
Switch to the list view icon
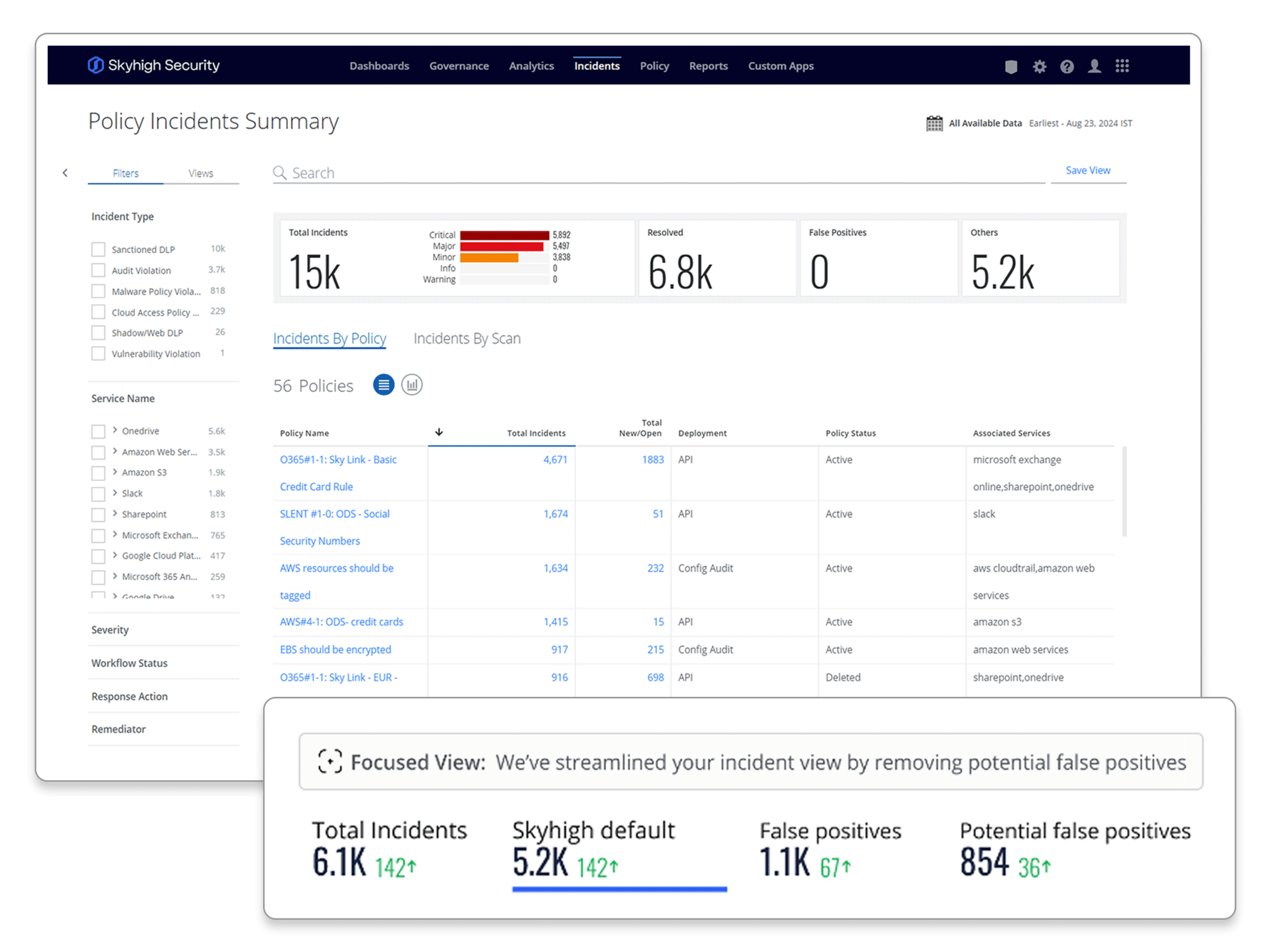click(x=383, y=385)
